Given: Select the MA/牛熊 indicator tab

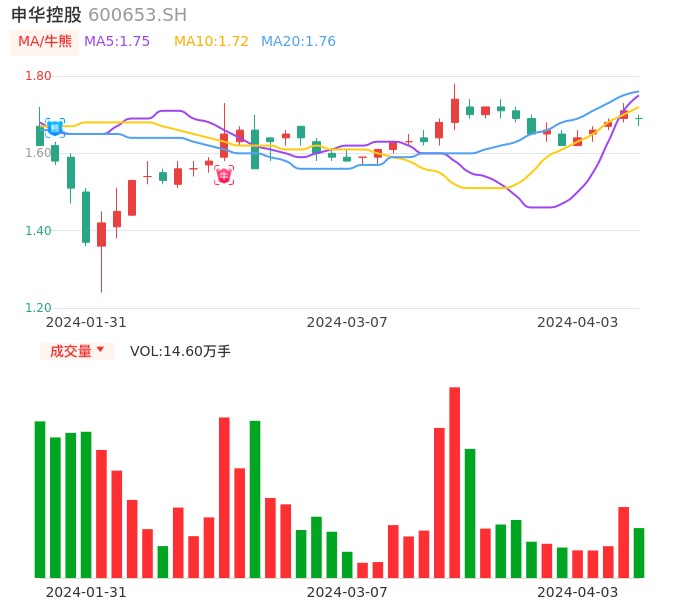Looking at the screenshot, I should tap(45, 42).
